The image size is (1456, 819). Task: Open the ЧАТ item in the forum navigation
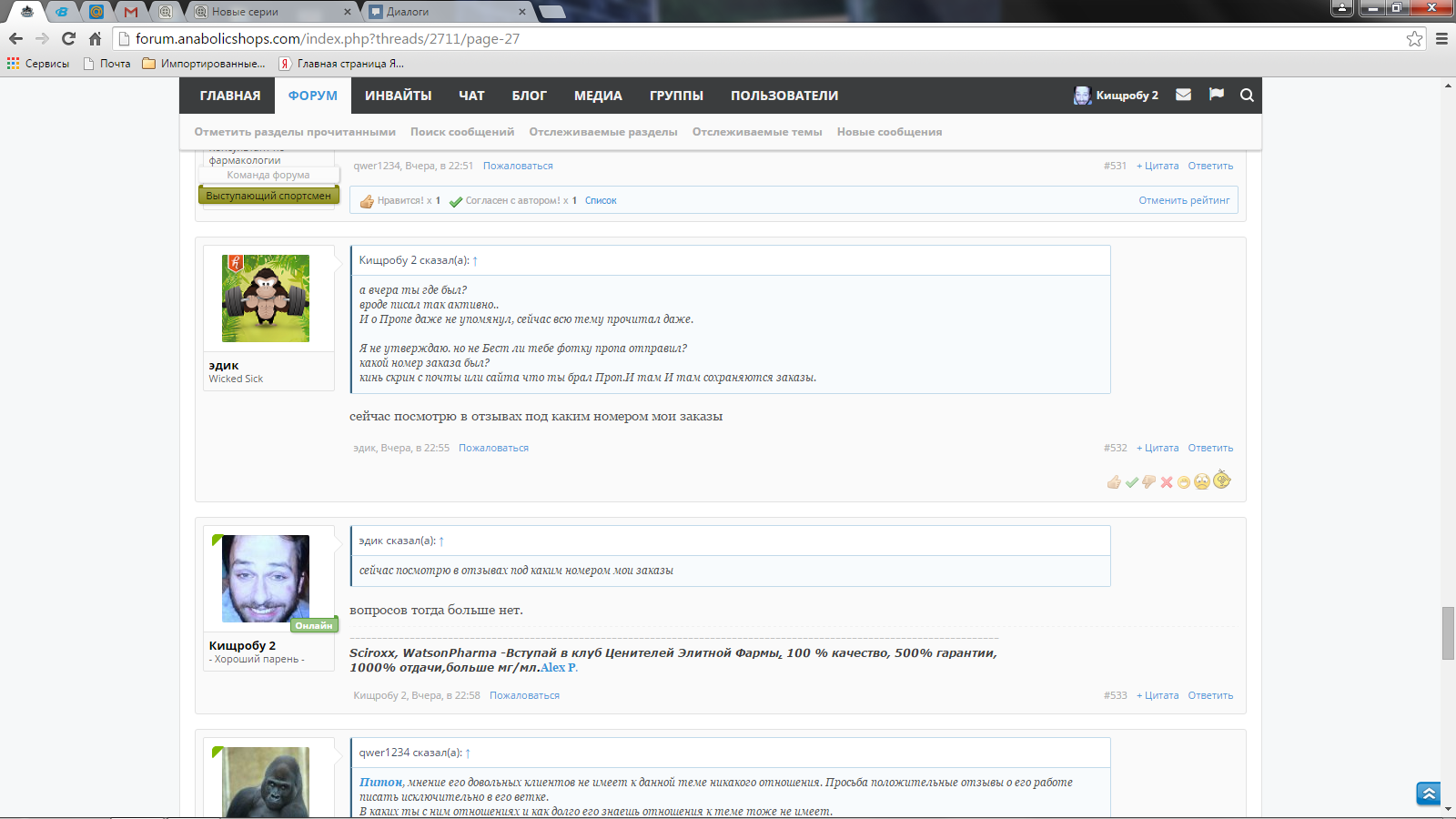(471, 96)
